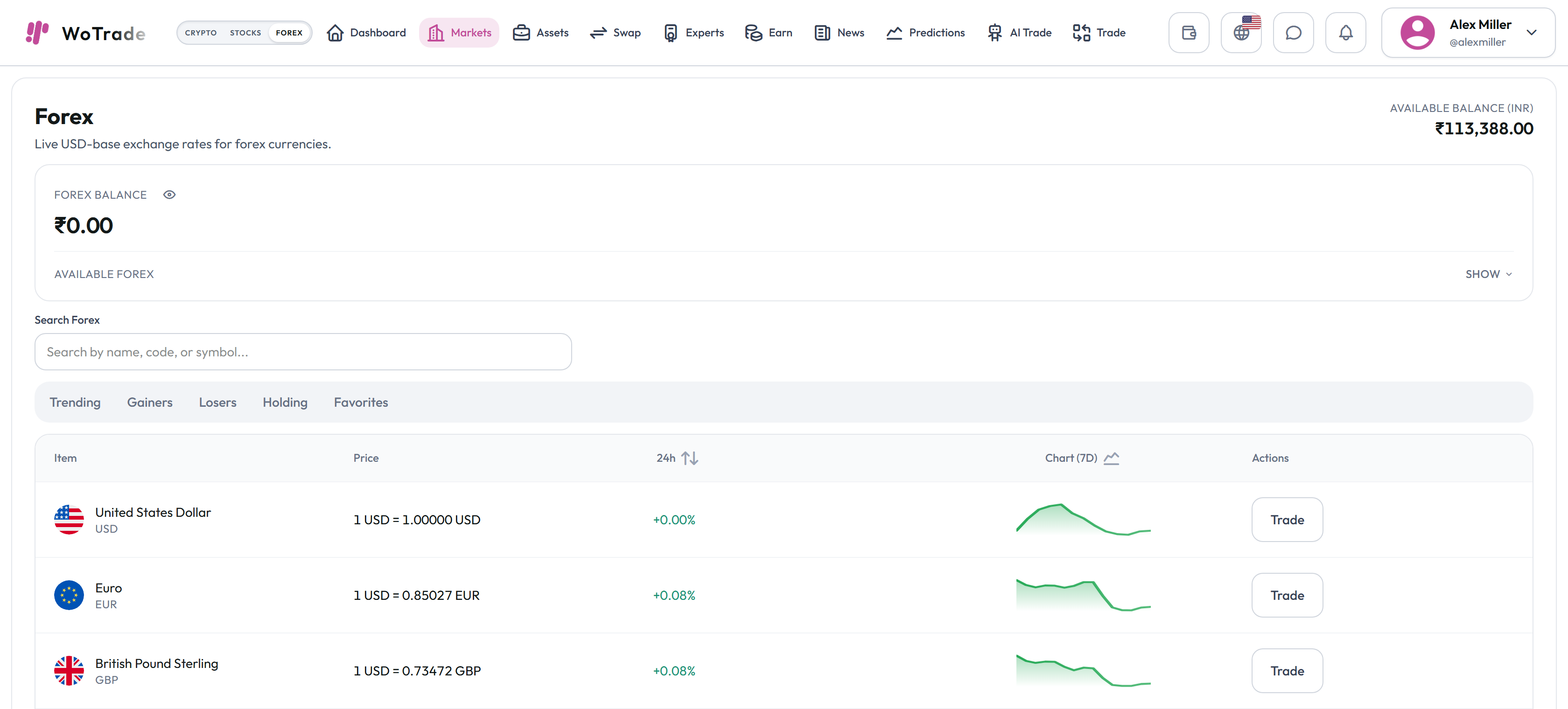Click the United States Dollar flag icon
Screen dimensions: 1568x709
[x=69, y=520]
